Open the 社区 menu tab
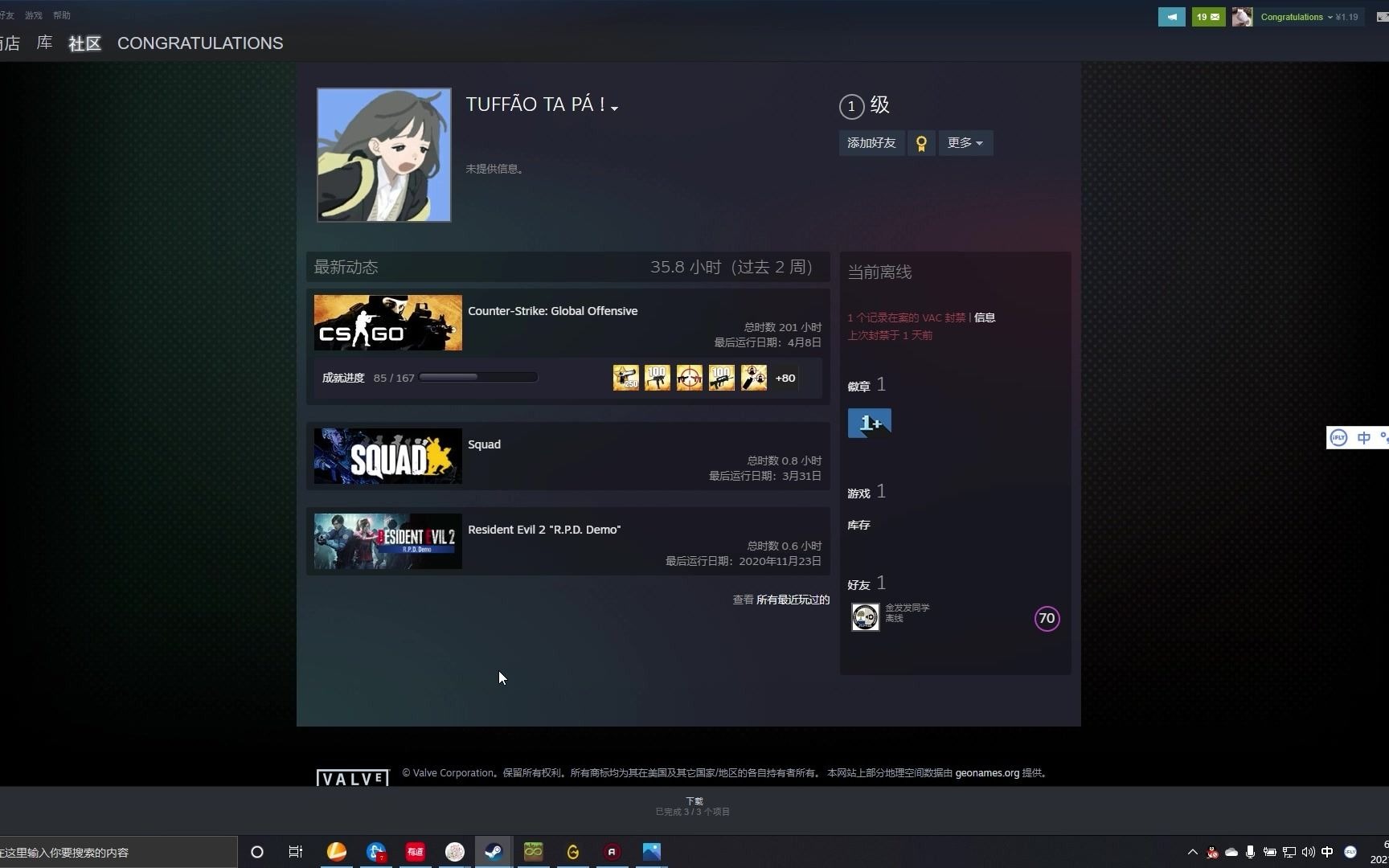The width and height of the screenshot is (1389, 868). tap(84, 43)
